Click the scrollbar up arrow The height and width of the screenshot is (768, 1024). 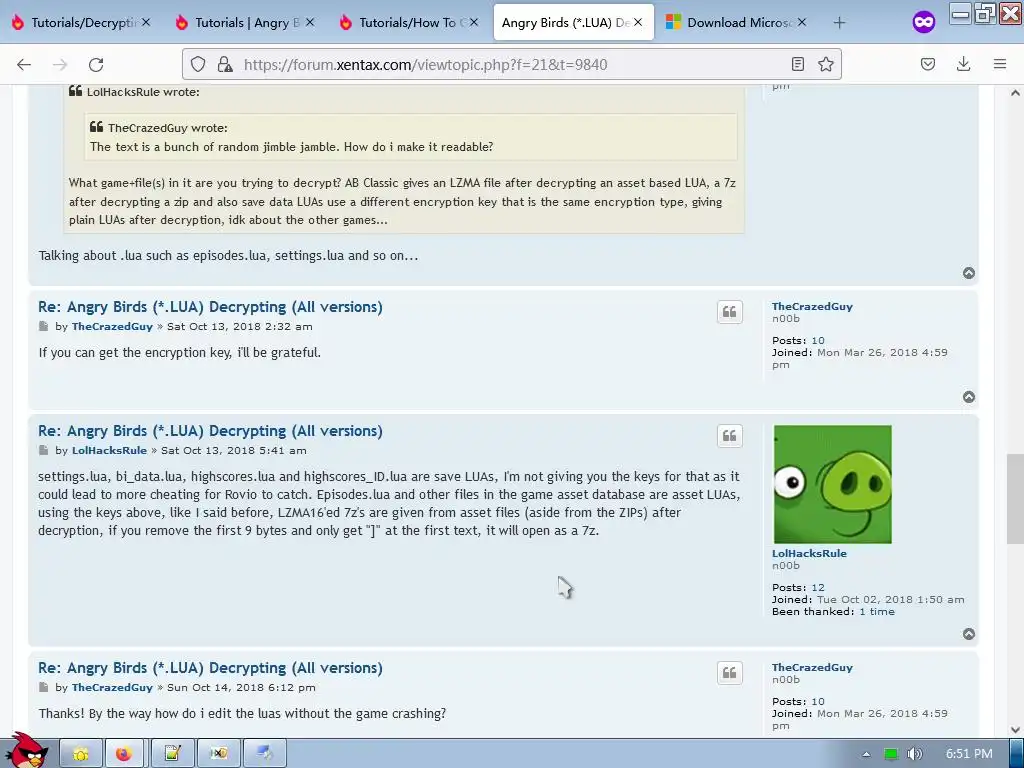click(1015, 93)
